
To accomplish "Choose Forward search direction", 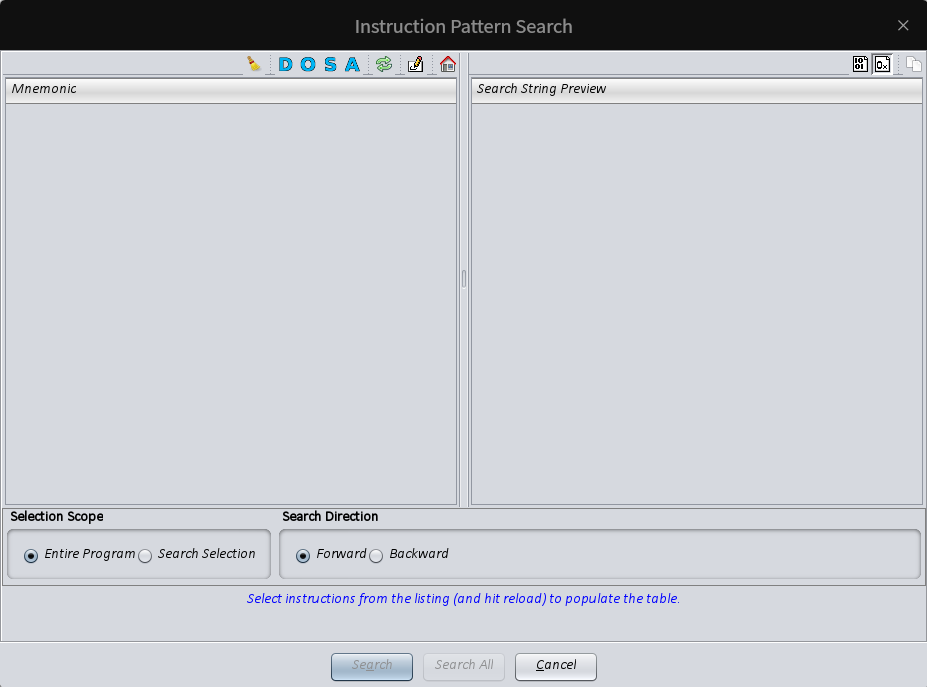I will [332, 554].
